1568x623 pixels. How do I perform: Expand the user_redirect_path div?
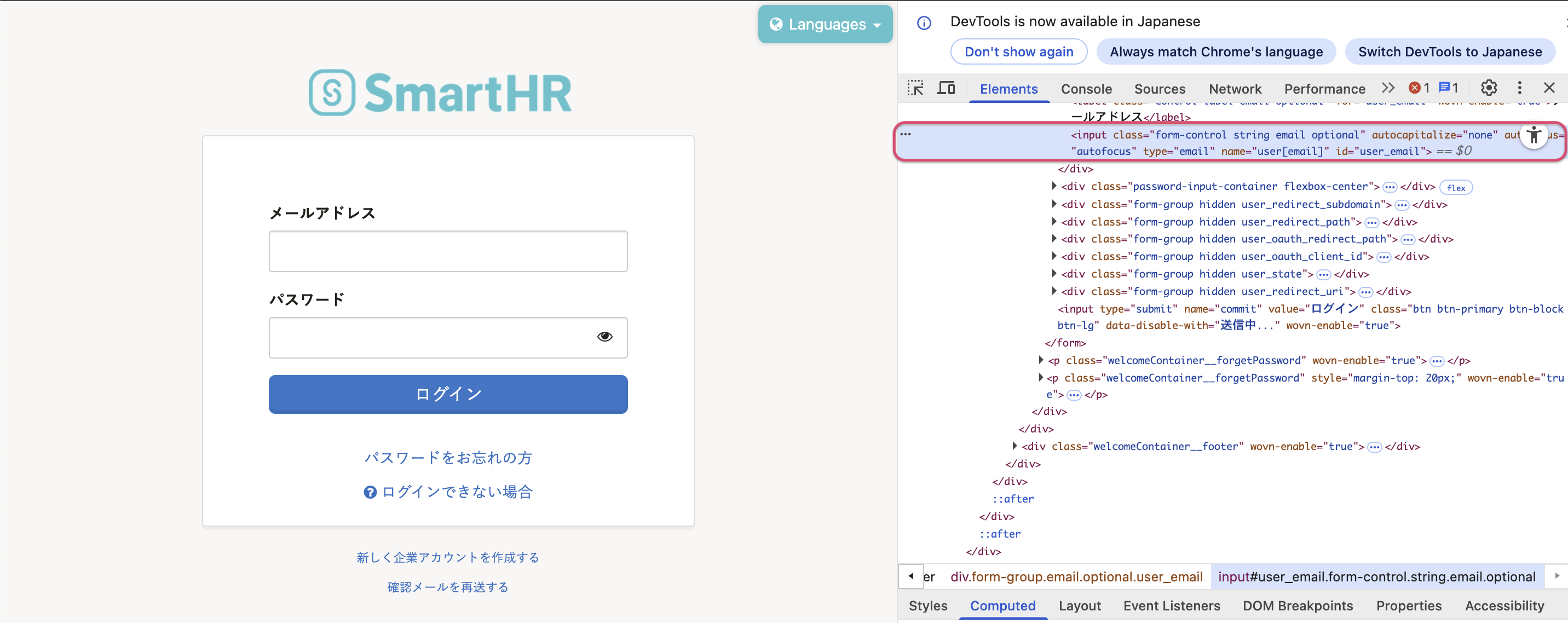click(x=1054, y=222)
